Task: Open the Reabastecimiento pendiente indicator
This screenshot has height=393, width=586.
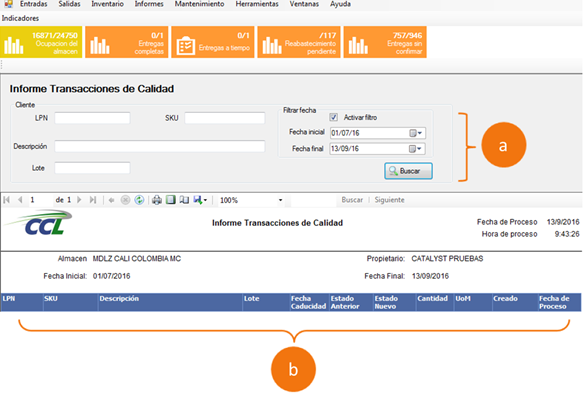Action: pyautogui.click(x=299, y=42)
